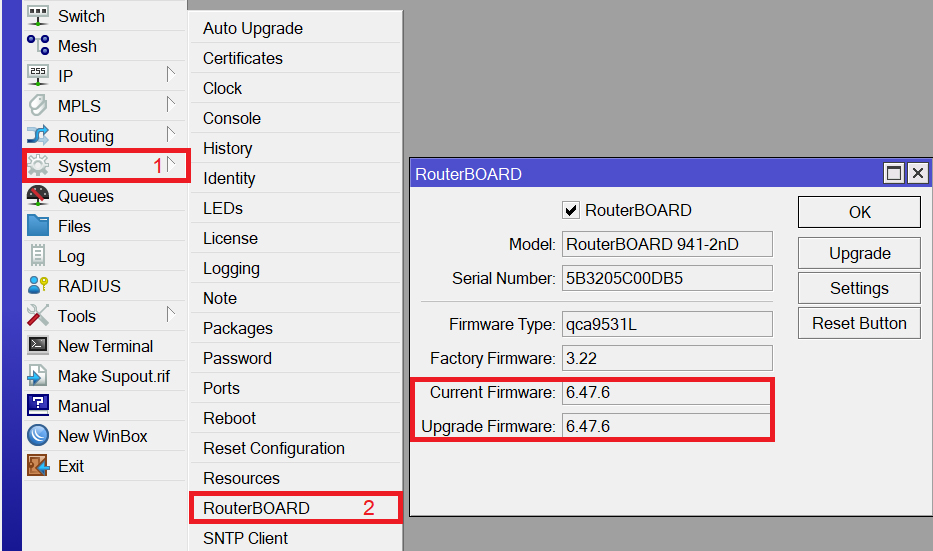Image resolution: width=933 pixels, height=551 pixels.
Task: Expand the IP submenu arrow
Action: [171, 75]
